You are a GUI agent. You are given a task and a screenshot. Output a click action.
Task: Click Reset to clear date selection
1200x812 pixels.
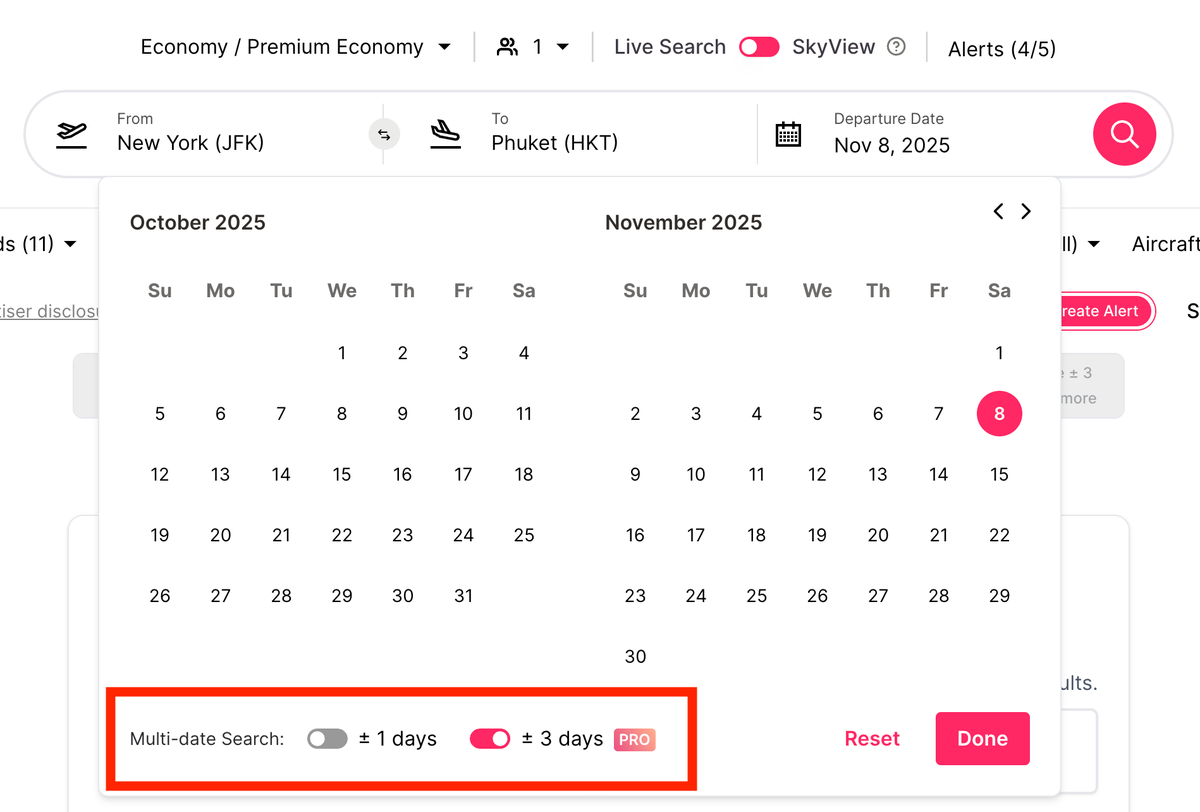coord(872,739)
